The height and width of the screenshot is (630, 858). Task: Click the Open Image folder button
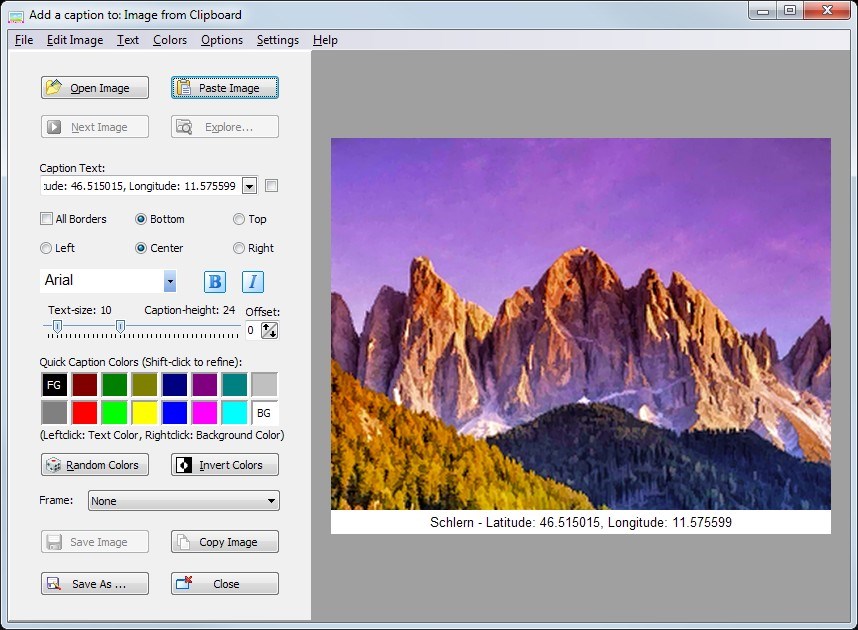[95, 88]
